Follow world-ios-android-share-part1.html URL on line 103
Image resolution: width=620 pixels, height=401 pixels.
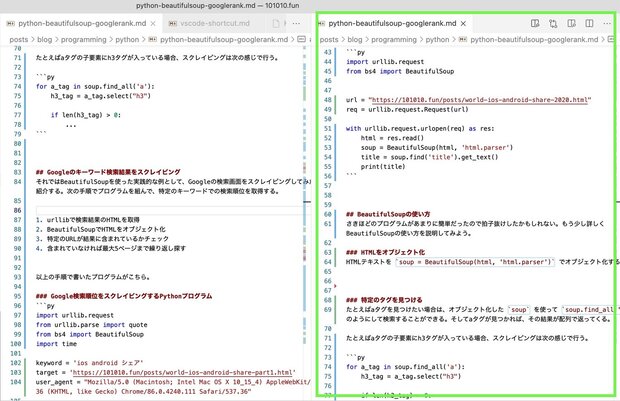(x=183, y=373)
